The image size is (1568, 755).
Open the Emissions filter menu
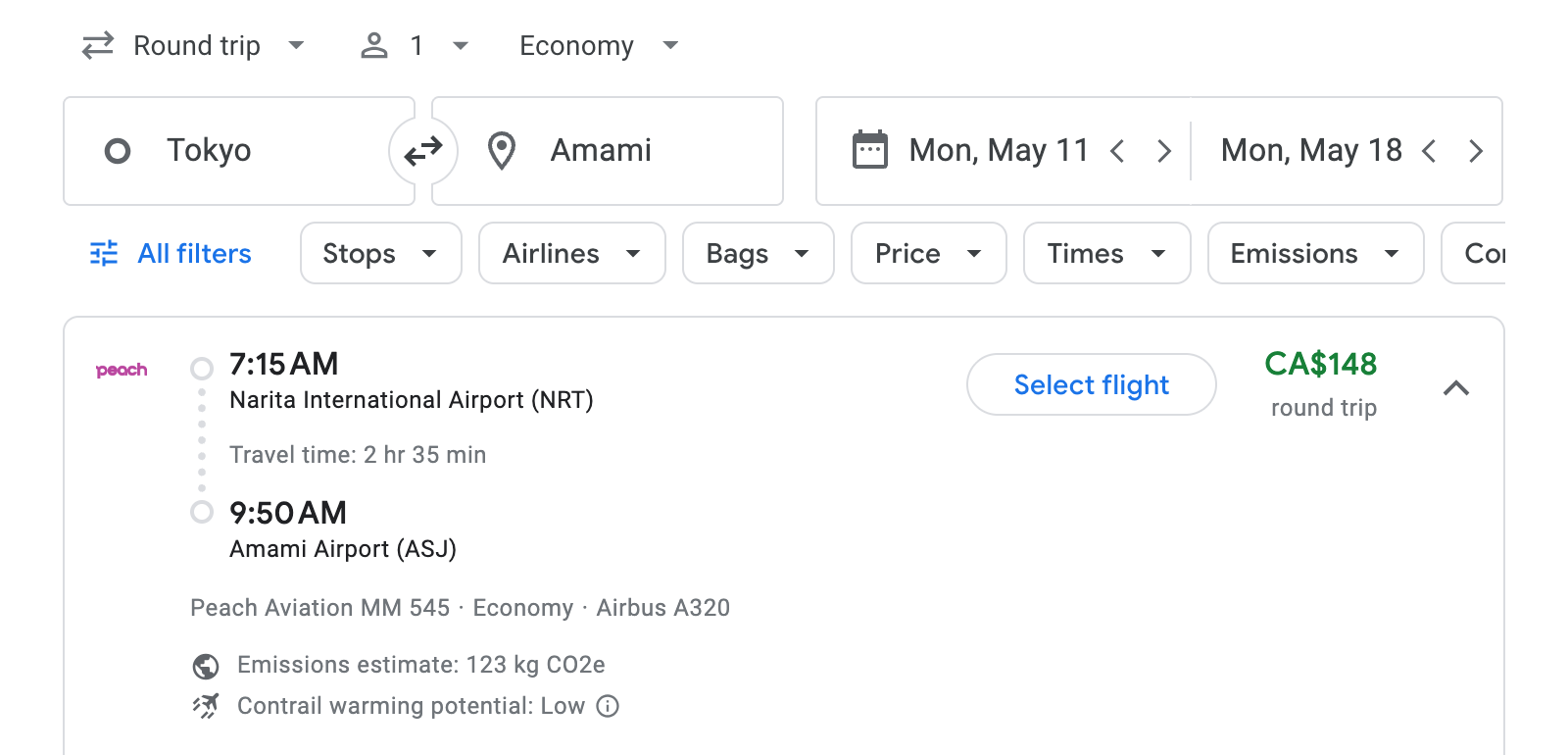pyautogui.click(x=1314, y=253)
